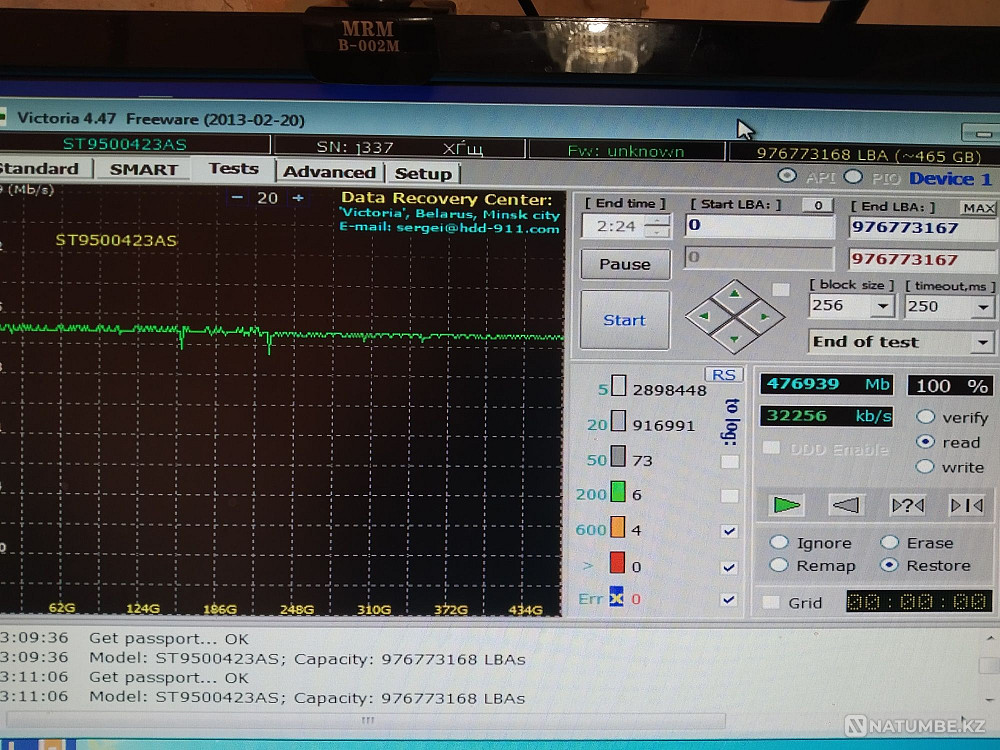Toggle log checkbox for 600 ms blocks

730,531
